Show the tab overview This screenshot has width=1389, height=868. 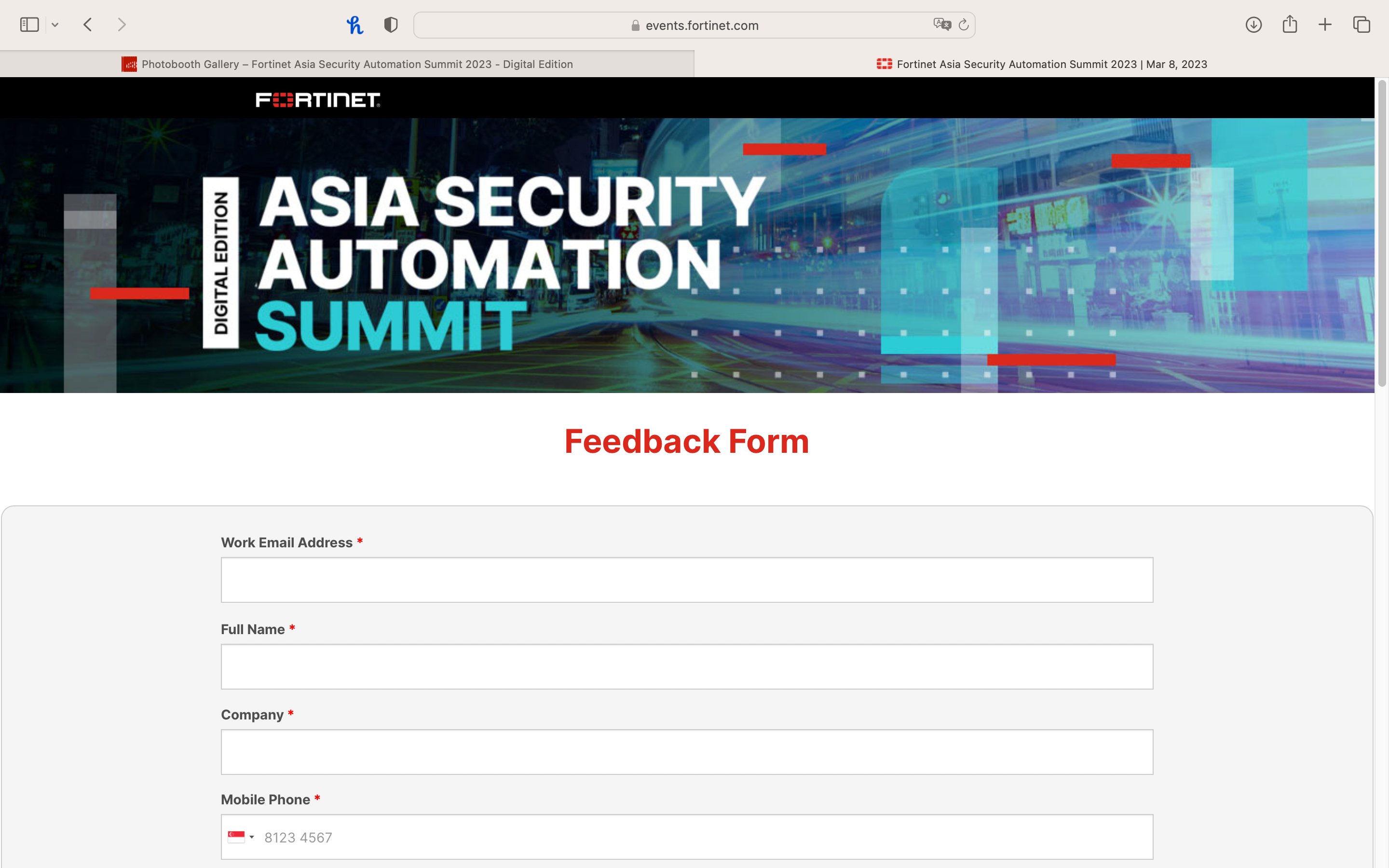click(x=1362, y=25)
